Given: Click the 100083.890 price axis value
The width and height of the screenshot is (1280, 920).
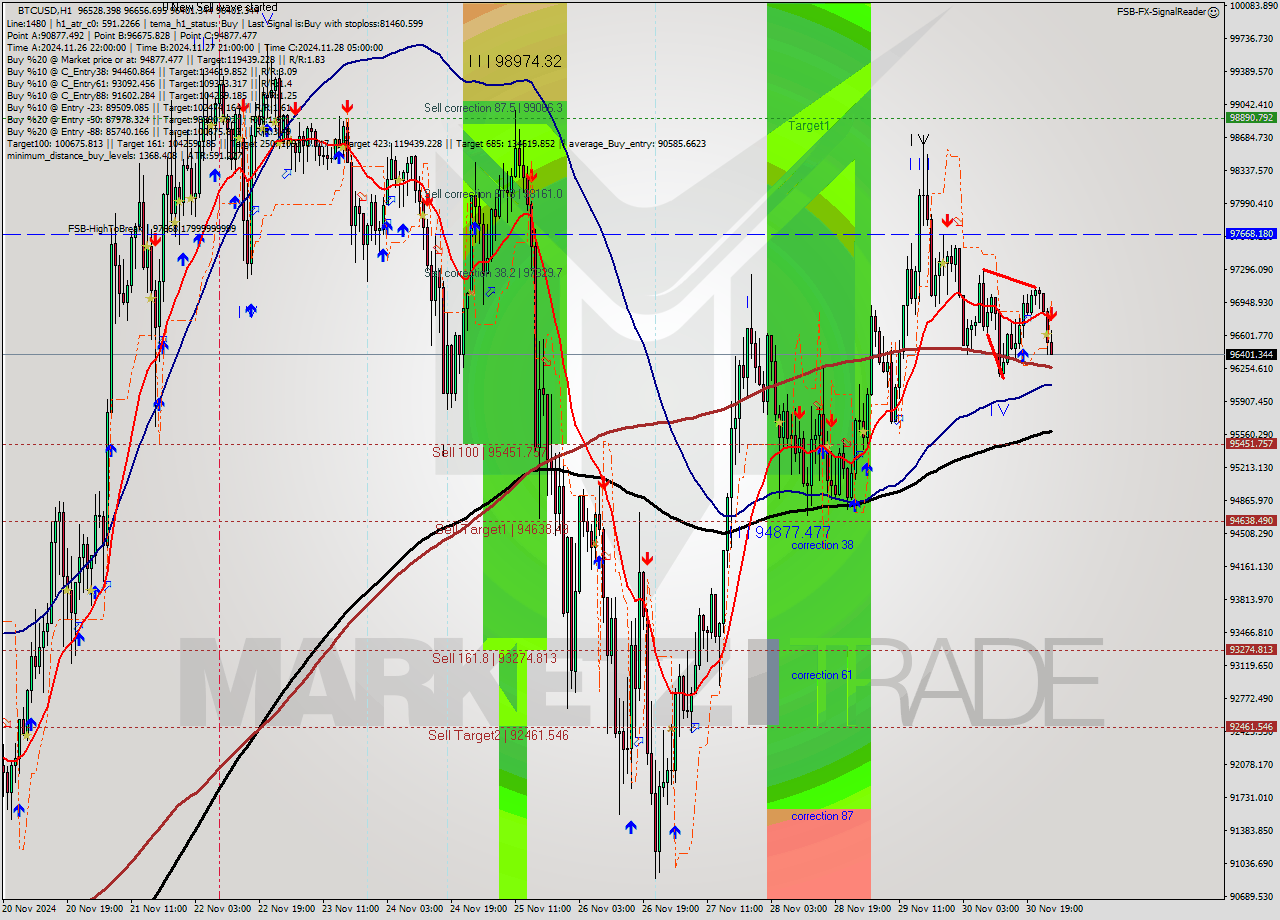Looking at the screenshot, I should (1252, 5).
